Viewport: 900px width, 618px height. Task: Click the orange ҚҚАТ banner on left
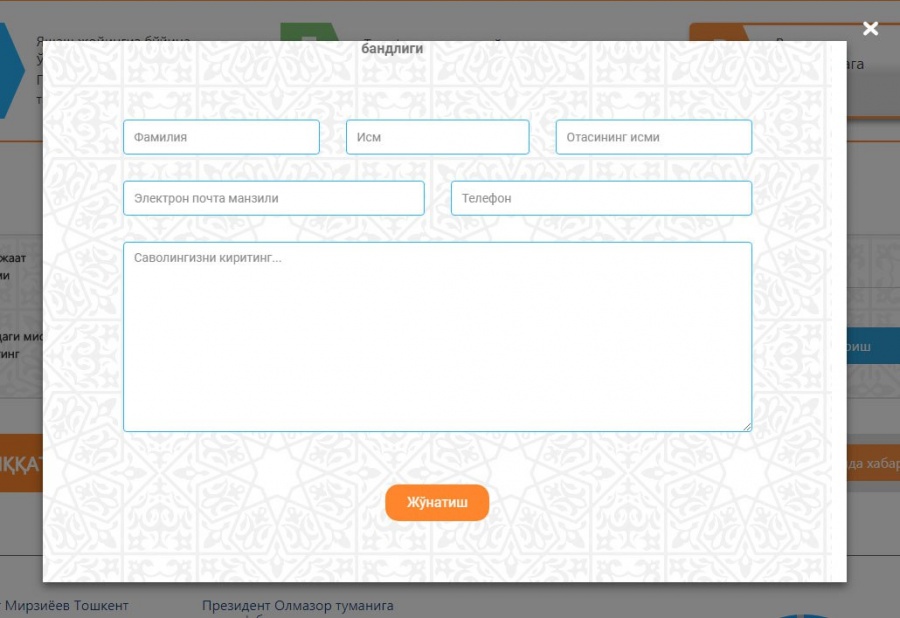click(x=20, y=465)
